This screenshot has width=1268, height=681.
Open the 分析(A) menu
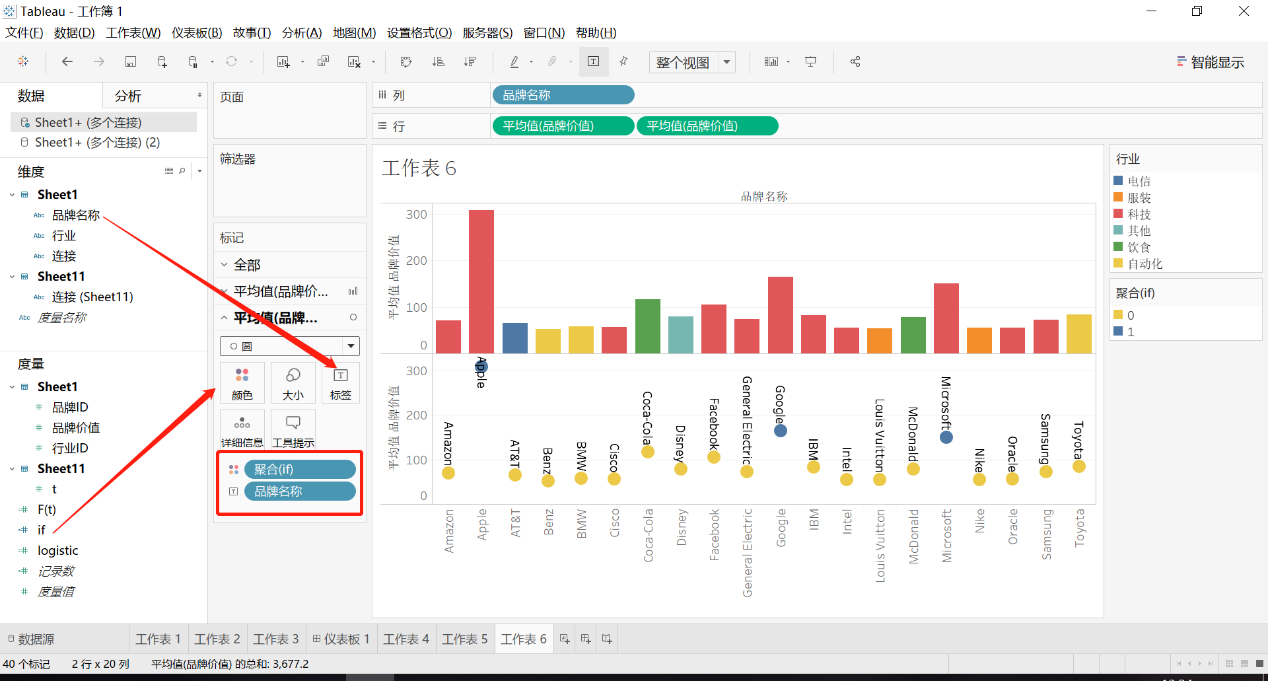pyautogui.click(x=302, y=33)
